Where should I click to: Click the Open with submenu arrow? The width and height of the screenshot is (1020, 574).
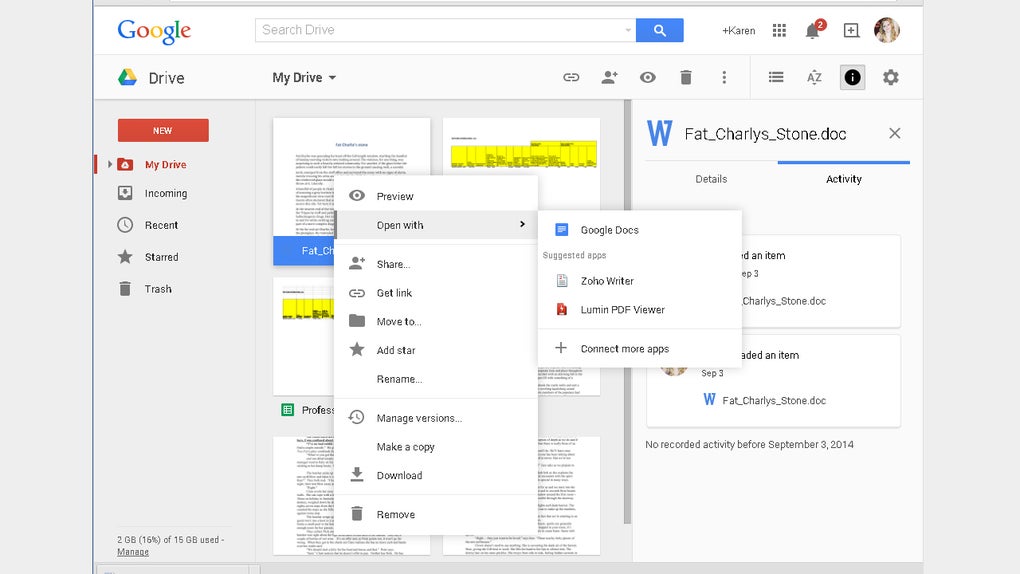click(522, 224)
